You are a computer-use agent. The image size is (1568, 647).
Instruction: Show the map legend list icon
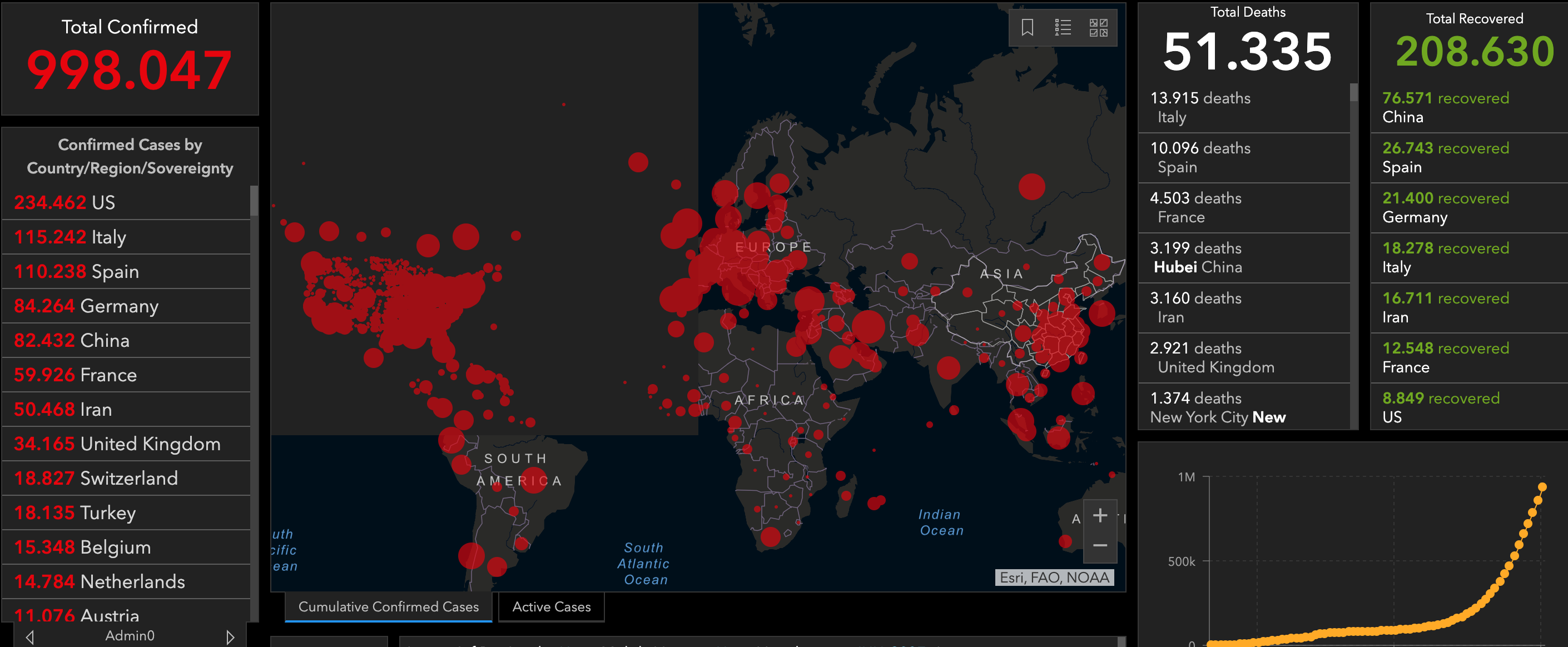(1063, 27)
